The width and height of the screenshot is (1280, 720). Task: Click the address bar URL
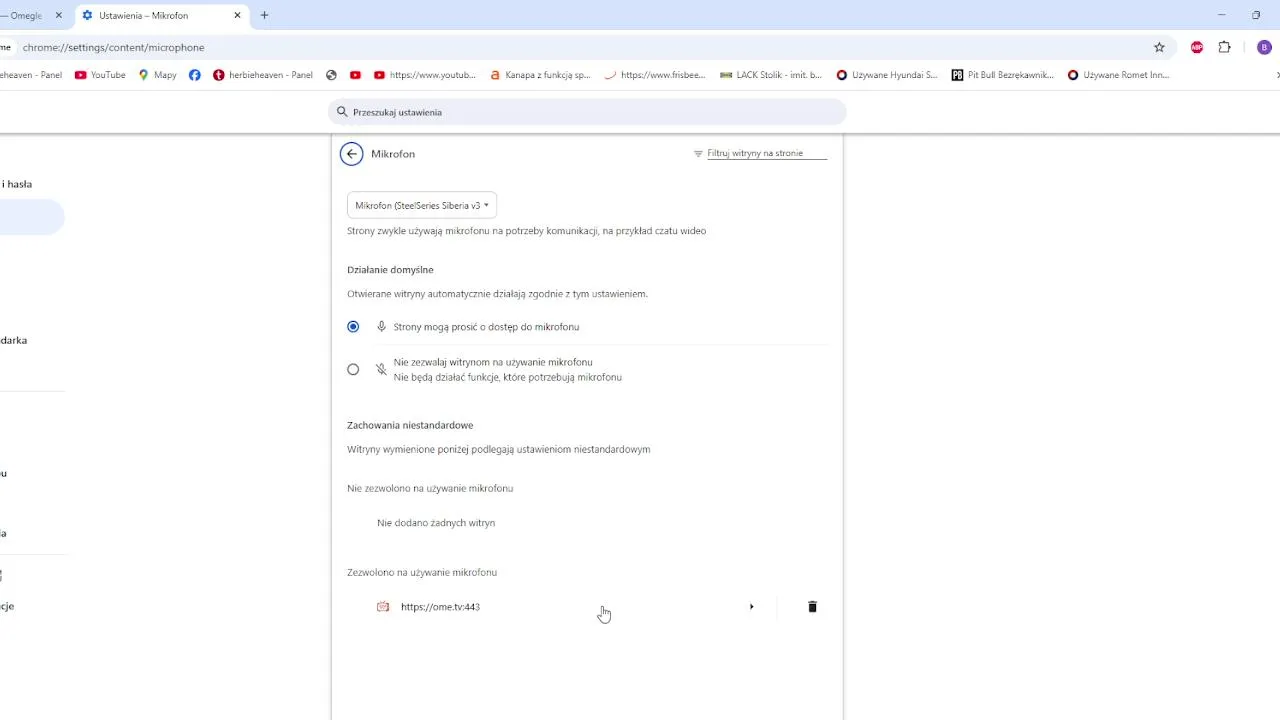click(114, 47)
